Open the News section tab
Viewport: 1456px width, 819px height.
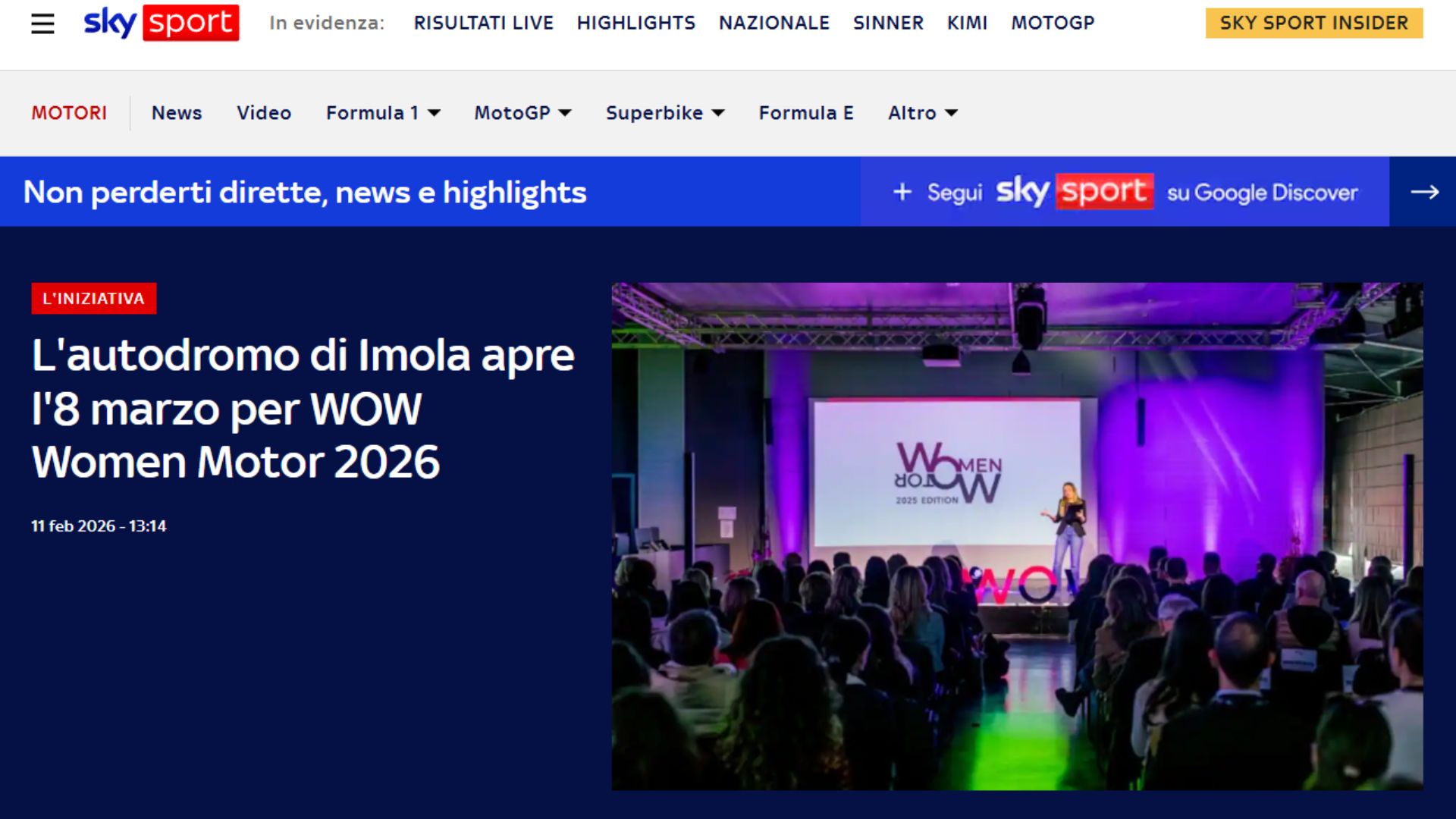177,113
